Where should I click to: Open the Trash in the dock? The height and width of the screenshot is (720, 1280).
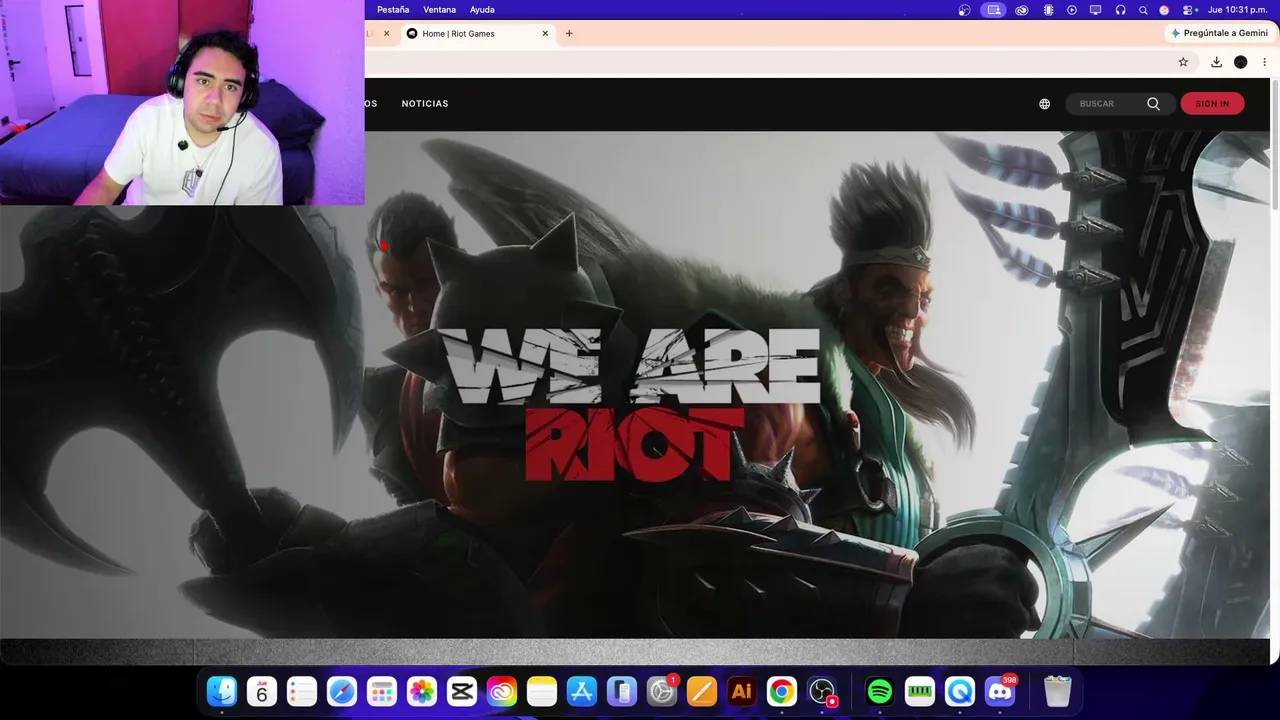(1057, 691)
